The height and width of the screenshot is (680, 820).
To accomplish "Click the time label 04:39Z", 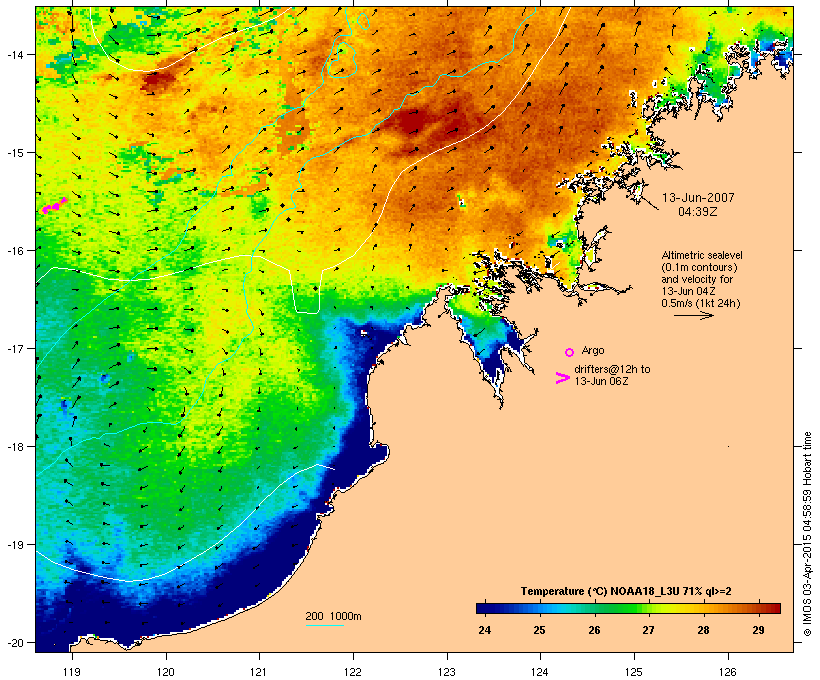I will tap(698, 212).
